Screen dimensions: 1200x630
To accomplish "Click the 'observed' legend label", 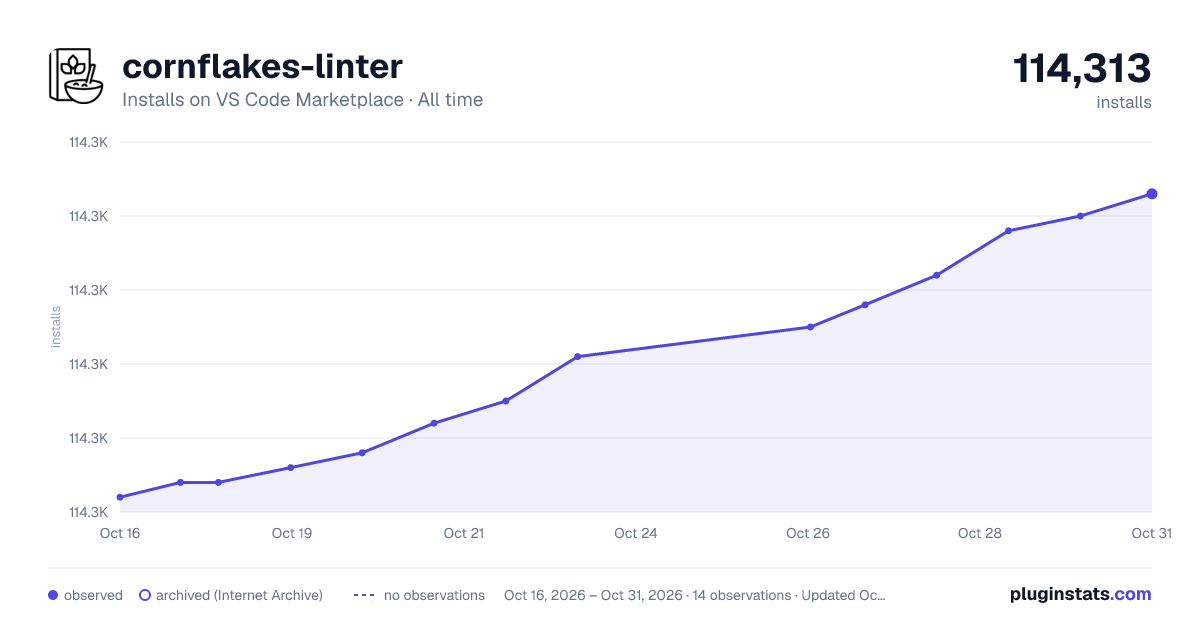I will pos(93,595).
